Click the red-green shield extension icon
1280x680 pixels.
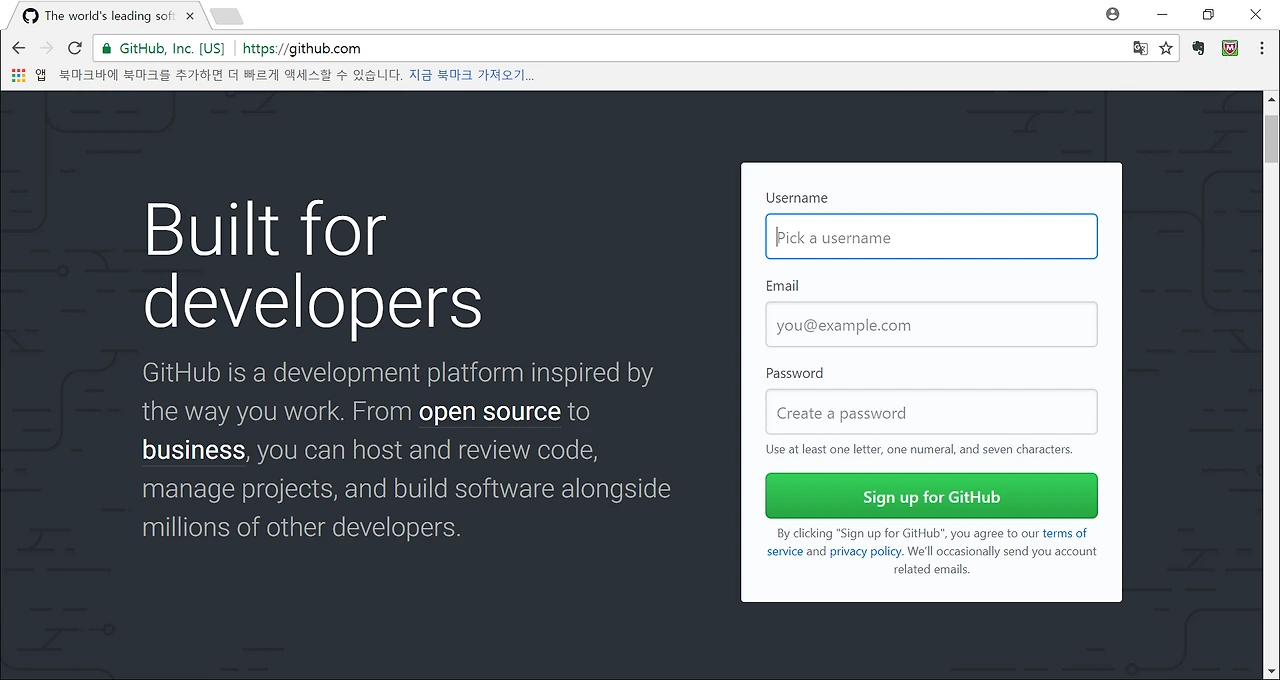tap(1230, 48)
